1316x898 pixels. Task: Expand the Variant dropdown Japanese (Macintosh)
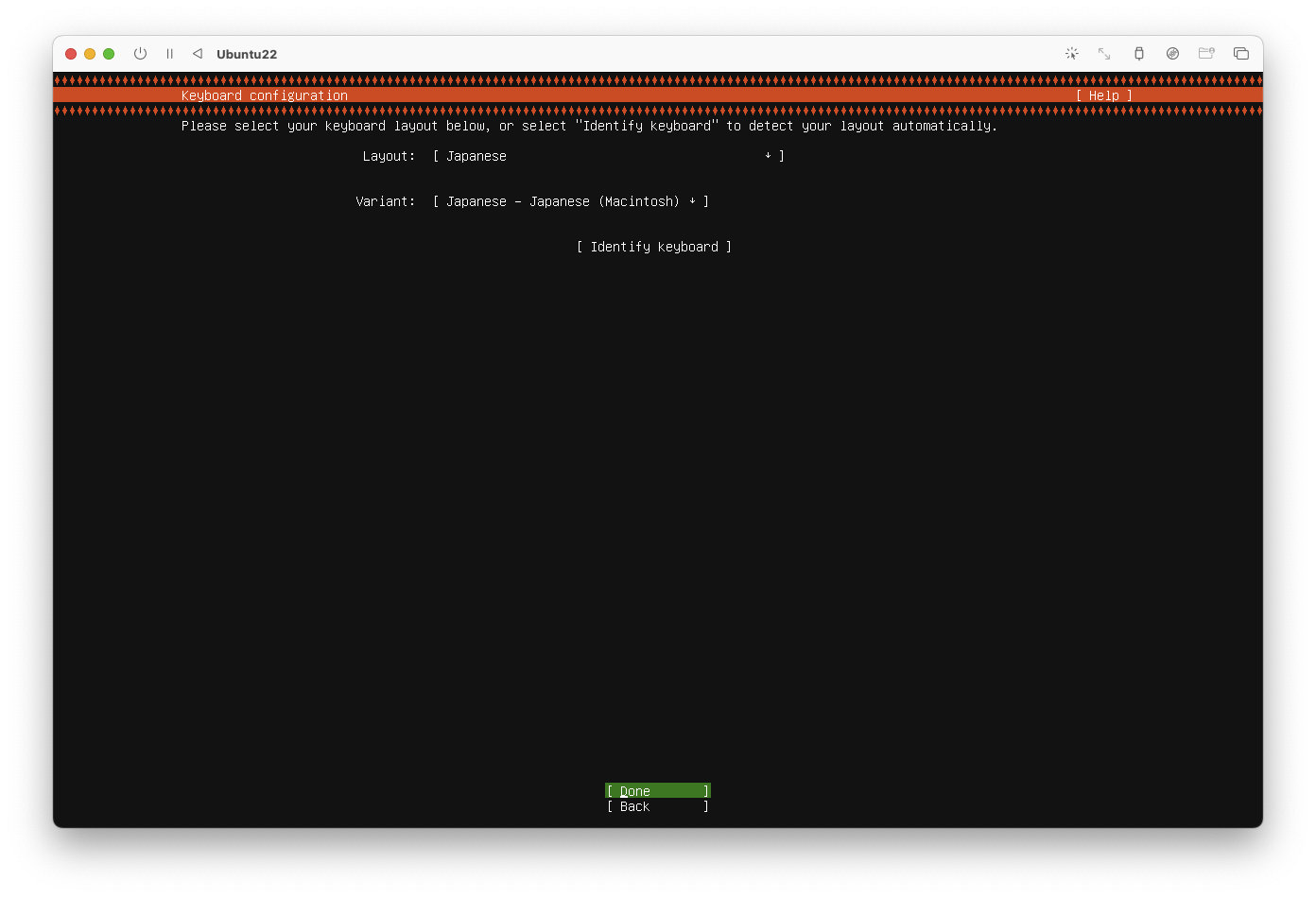tap(571, 201)
